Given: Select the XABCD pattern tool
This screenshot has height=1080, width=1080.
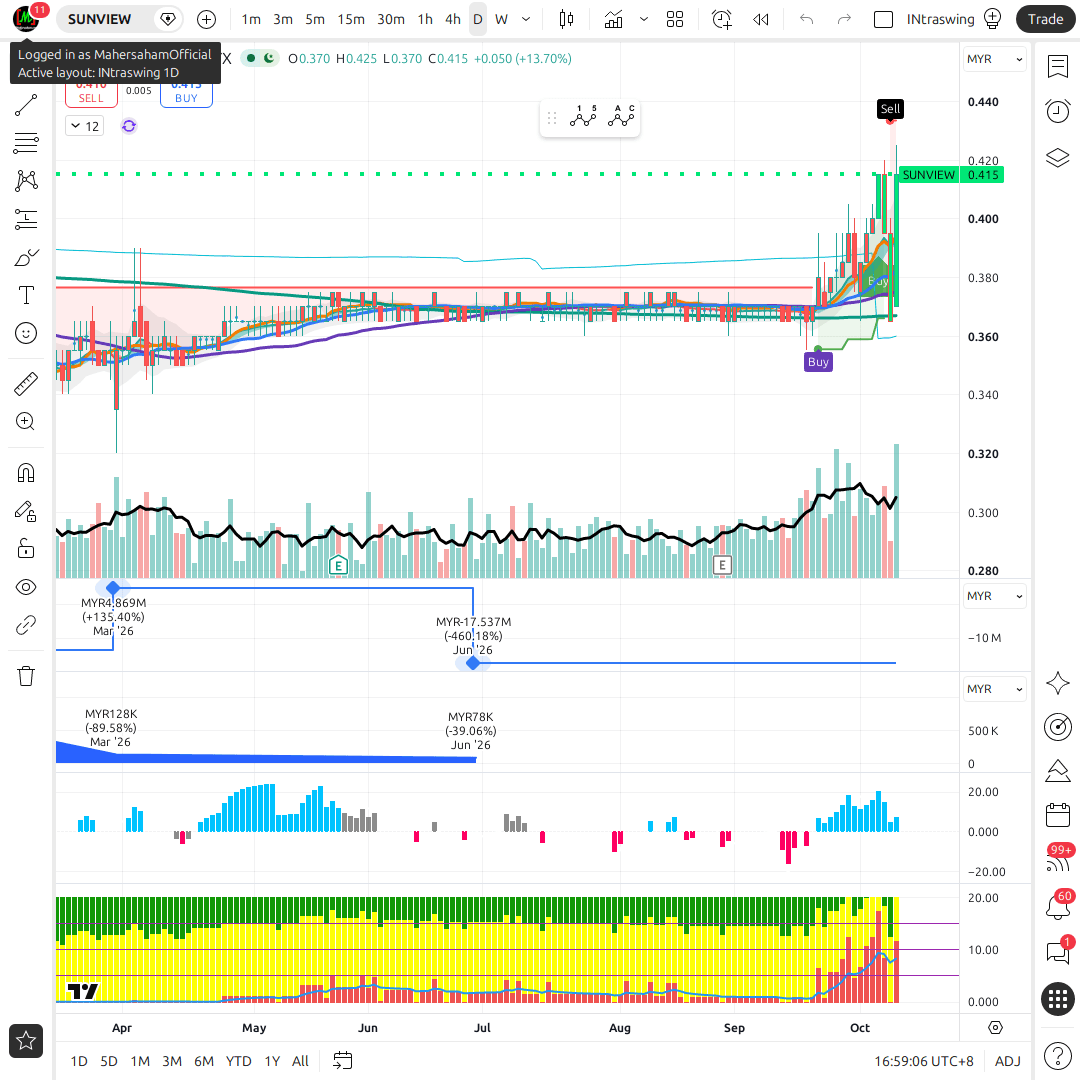Looking at the screenshot, I should (25, 180).
